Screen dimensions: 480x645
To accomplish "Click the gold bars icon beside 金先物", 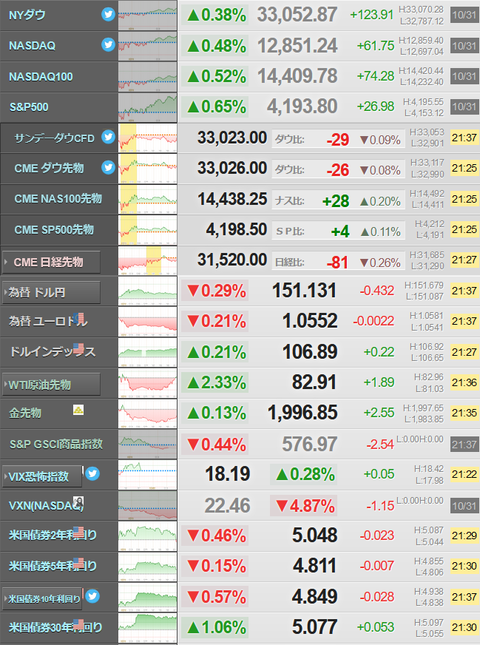I will pos(78,410).
